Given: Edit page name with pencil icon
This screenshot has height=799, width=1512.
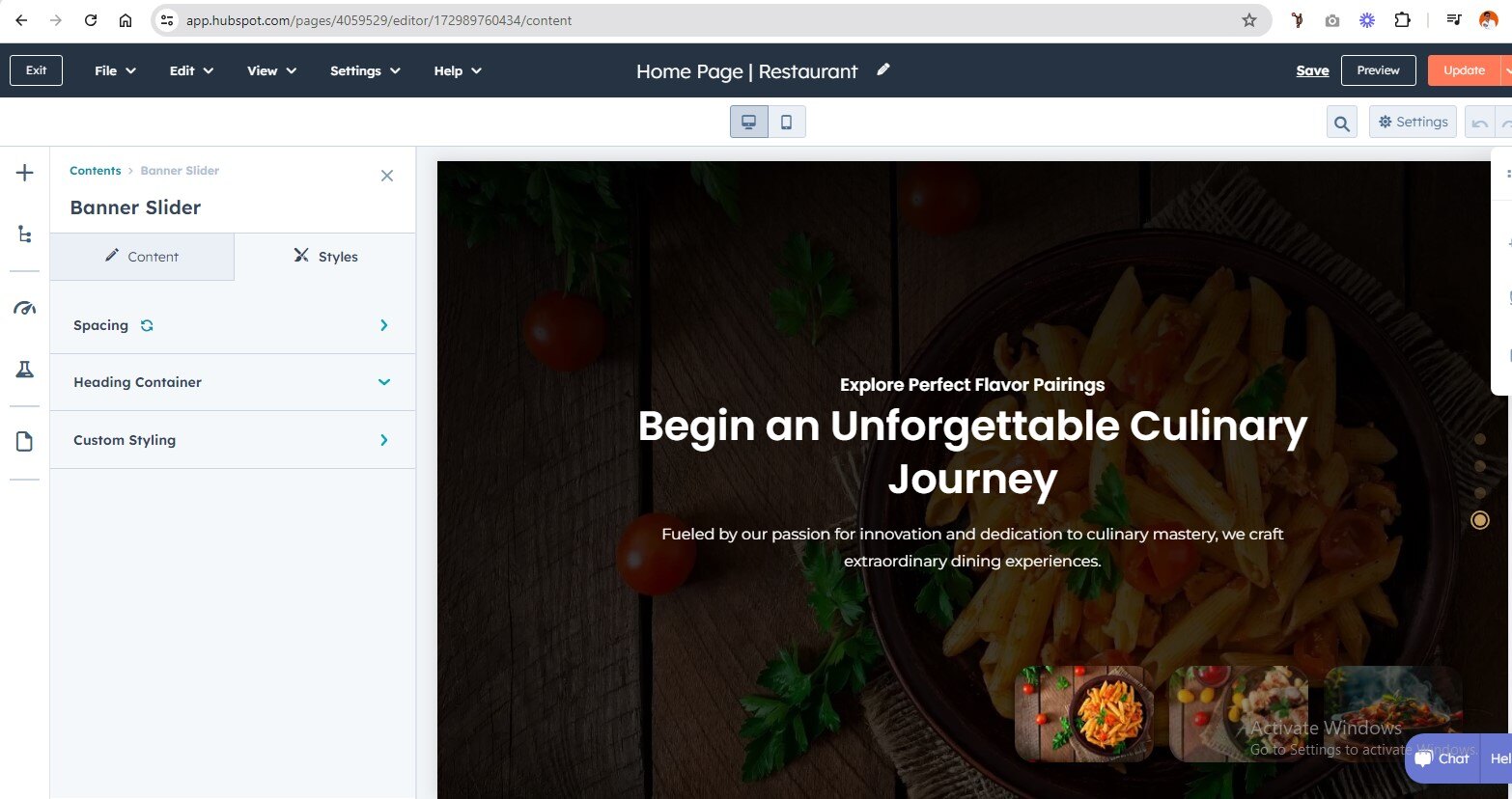Looking at the screenshot, I should (882, 69).
